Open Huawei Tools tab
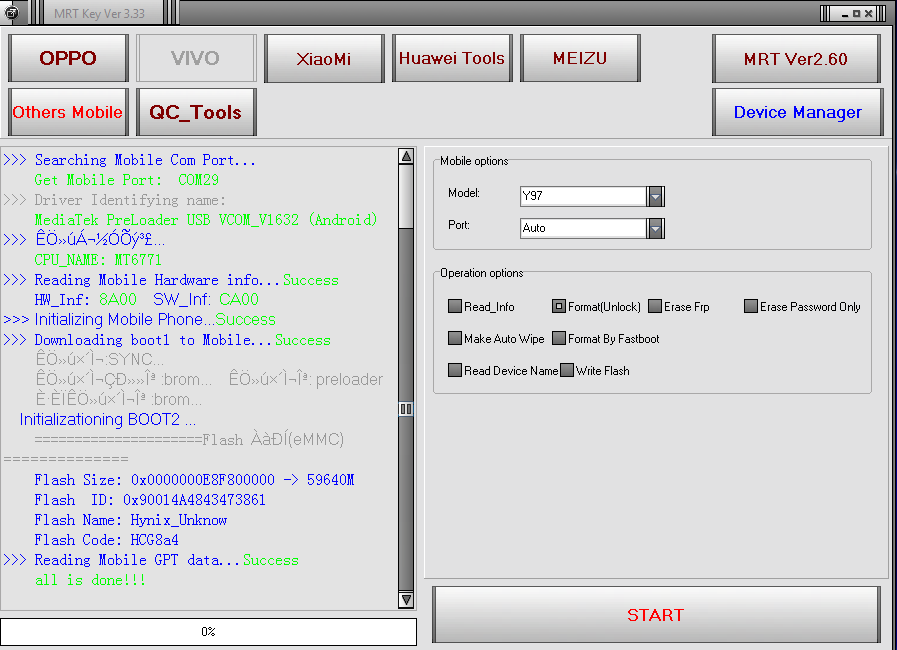Viewport: 897px width, 650px height. 452,58
